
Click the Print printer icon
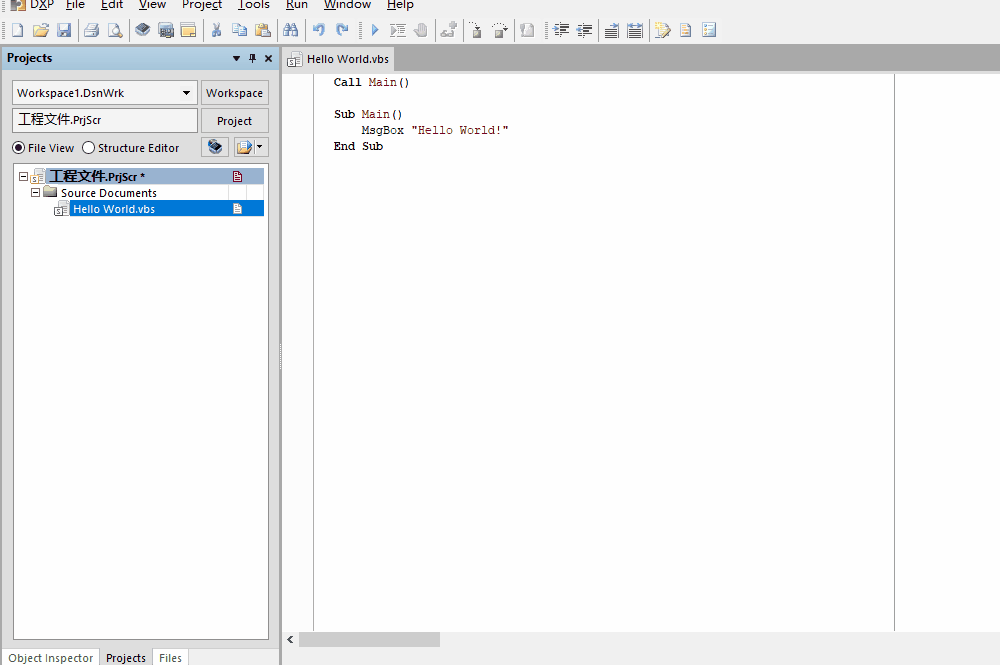pyautogui.click(x=91, y=30)
